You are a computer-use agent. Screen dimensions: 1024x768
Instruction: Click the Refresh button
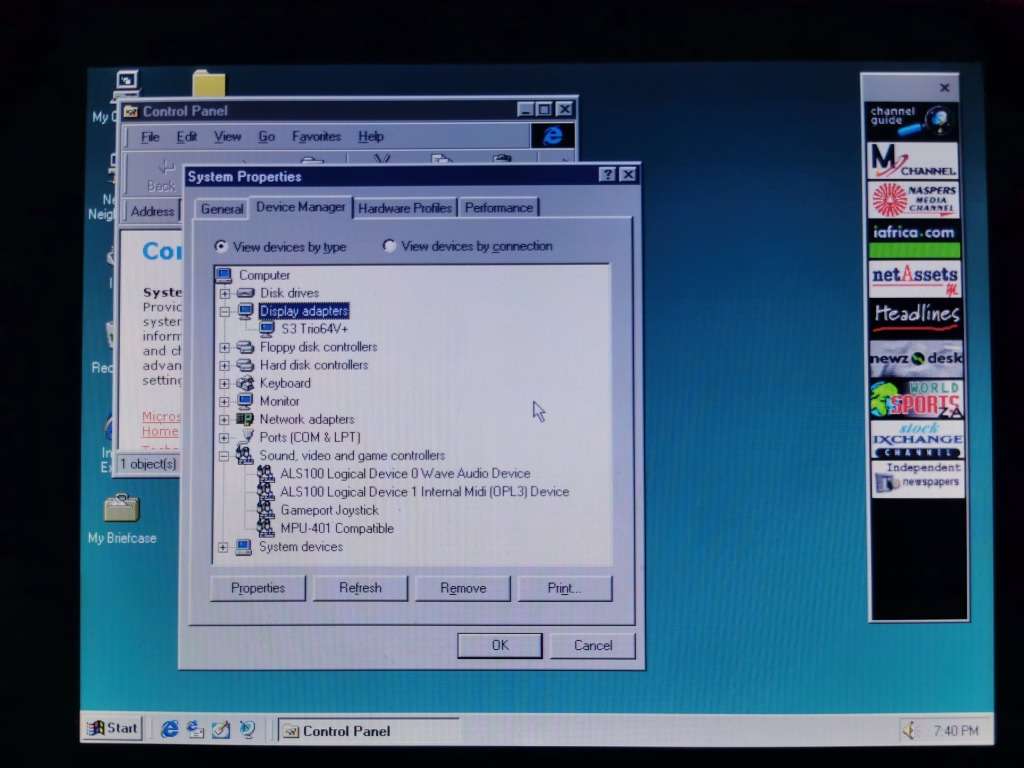point(360,588)
